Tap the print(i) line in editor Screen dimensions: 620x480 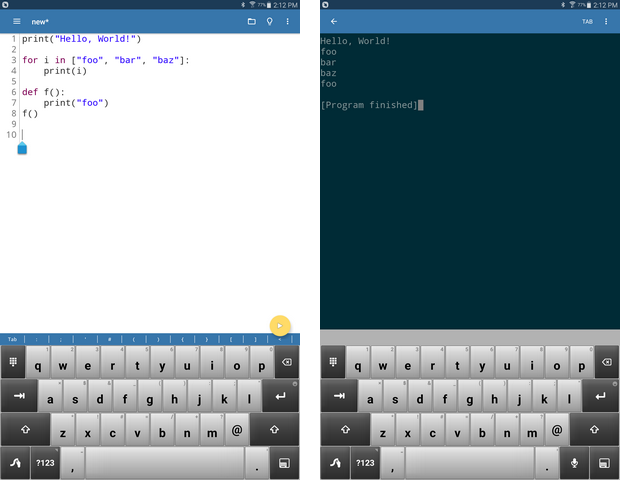[65, 71]
